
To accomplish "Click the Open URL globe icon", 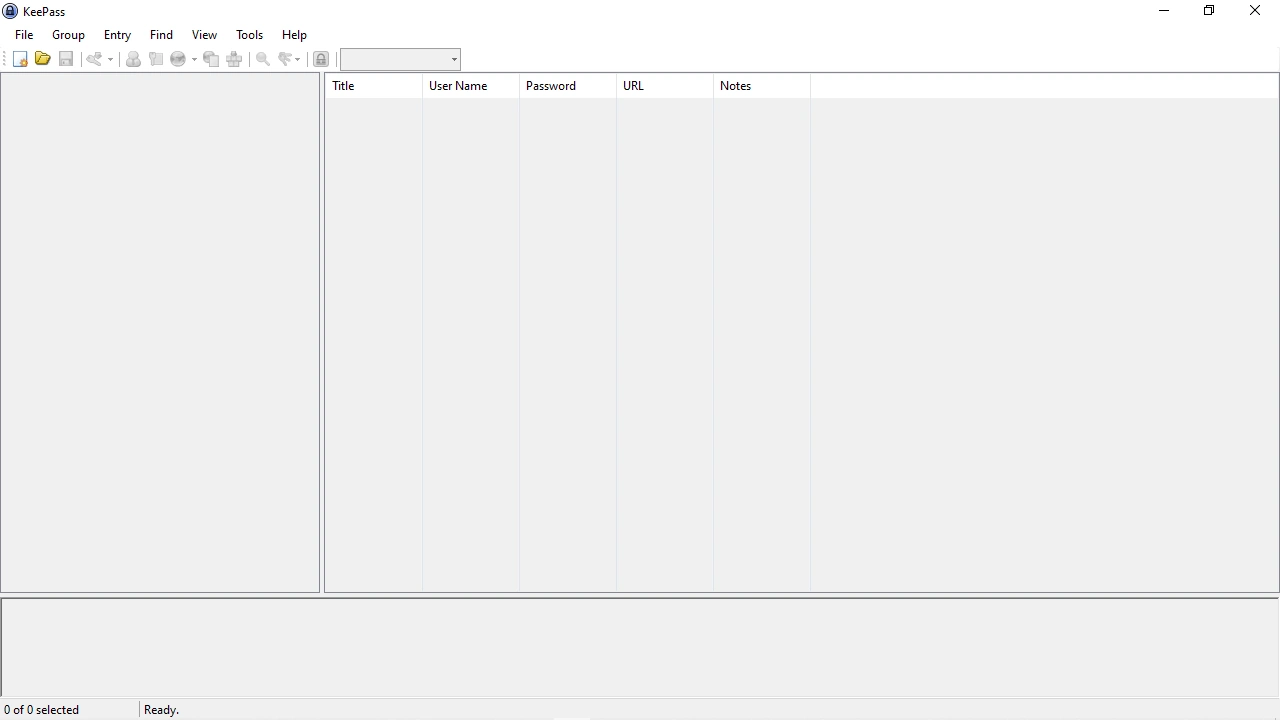I will tap(178, 59).
